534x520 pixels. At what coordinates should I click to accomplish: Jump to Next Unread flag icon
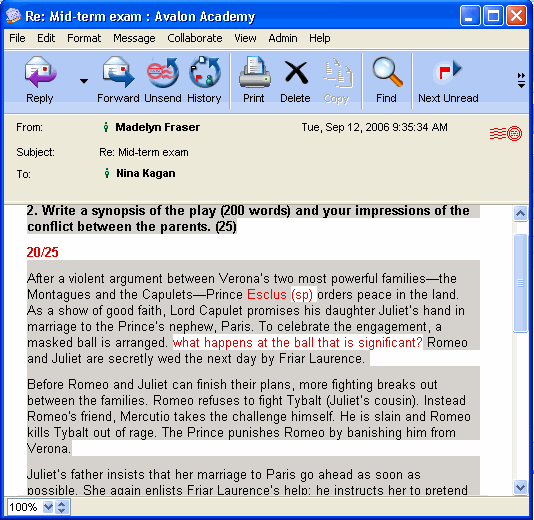pos(448,72)
